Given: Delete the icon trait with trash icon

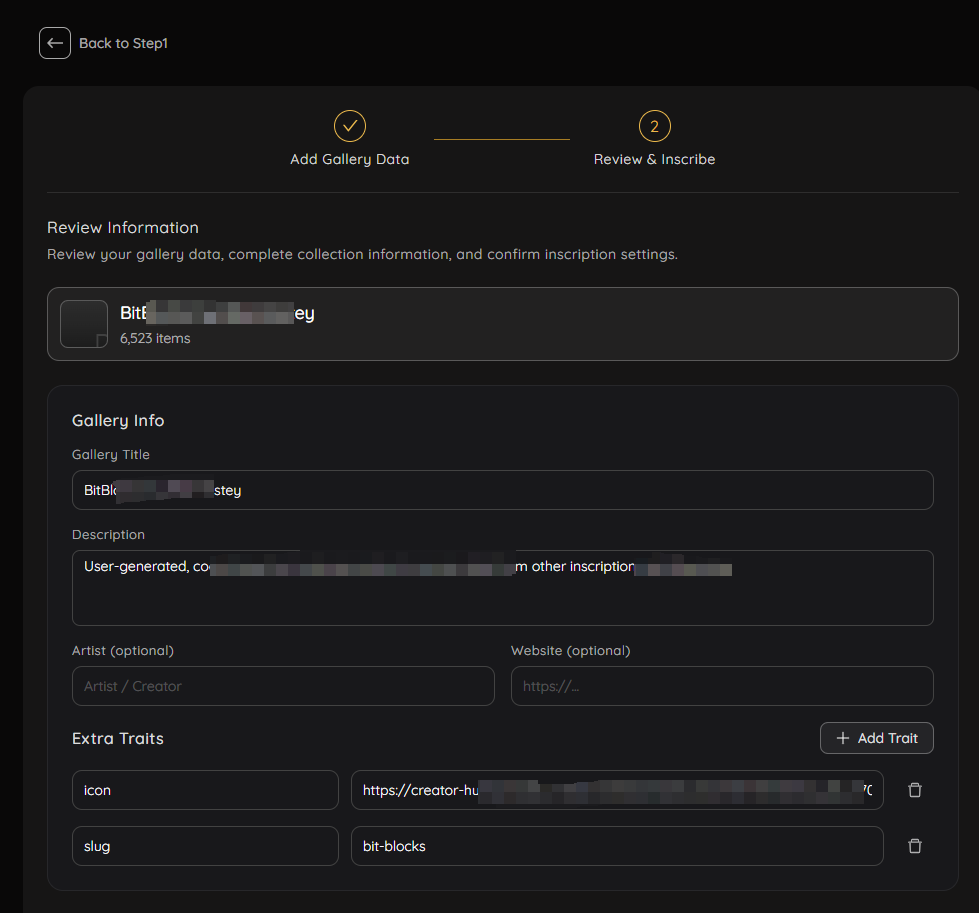Looking at the screenshot, I should click(914, 790).
